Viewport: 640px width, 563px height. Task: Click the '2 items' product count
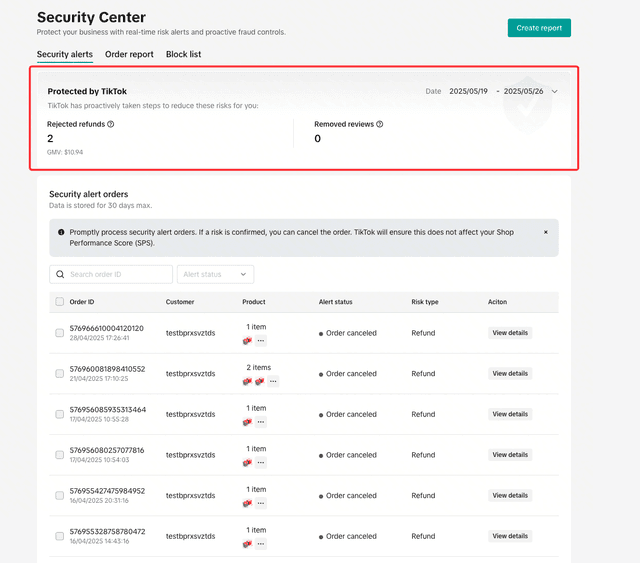(x=258, y=367)
